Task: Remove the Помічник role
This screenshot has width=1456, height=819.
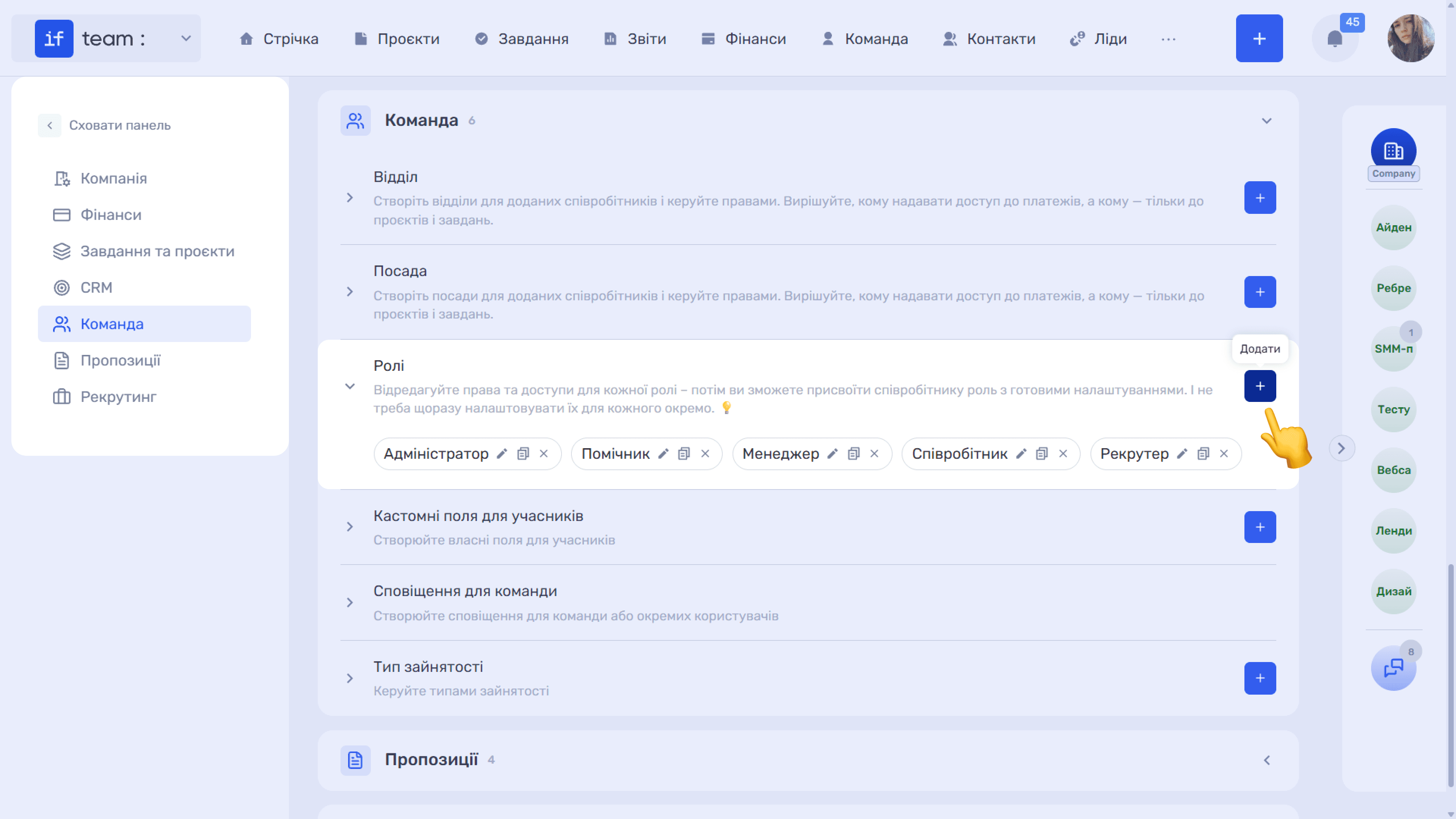Action: tap(705, 454)
